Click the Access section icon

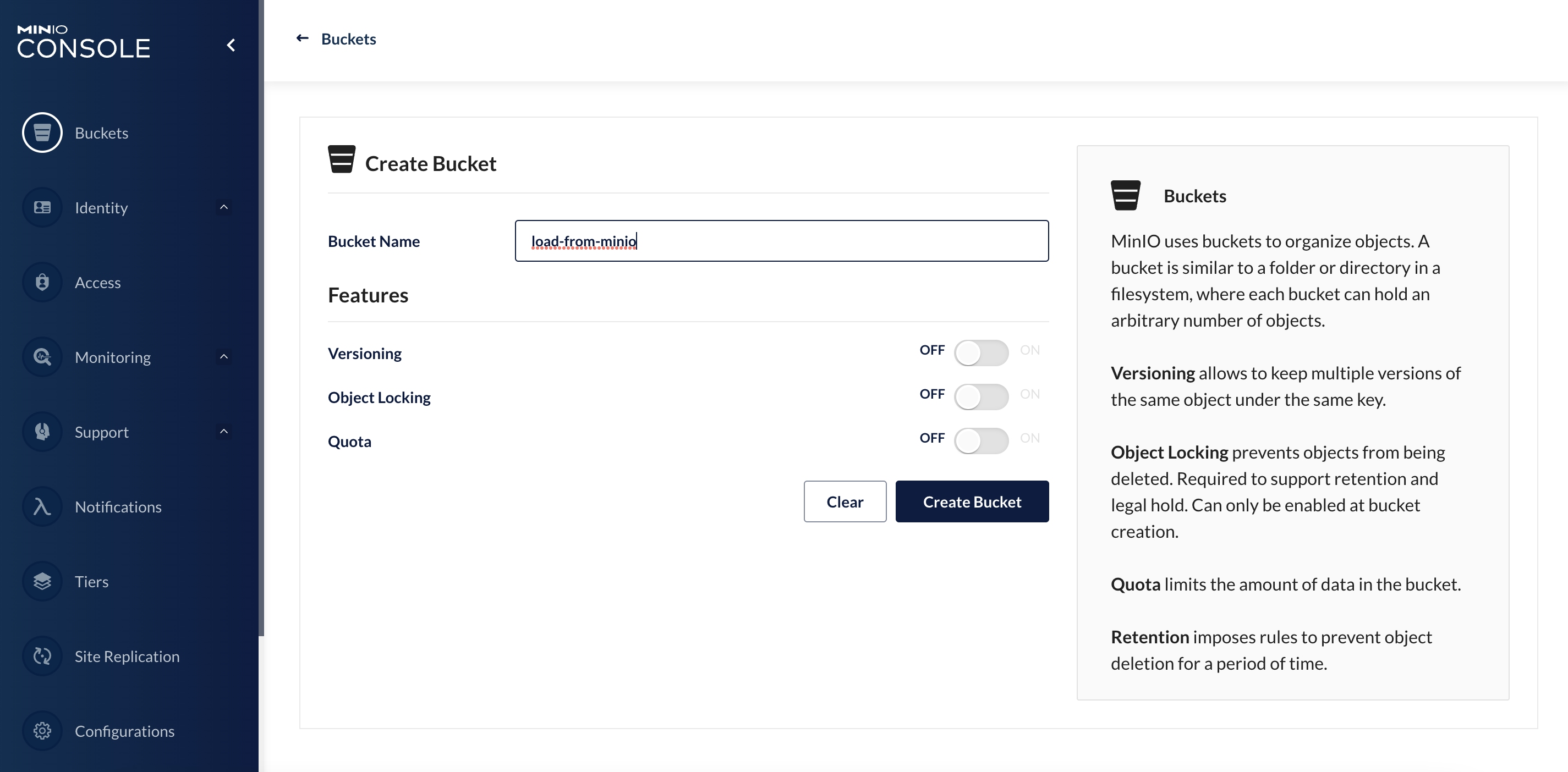click(x=40, y=282)
